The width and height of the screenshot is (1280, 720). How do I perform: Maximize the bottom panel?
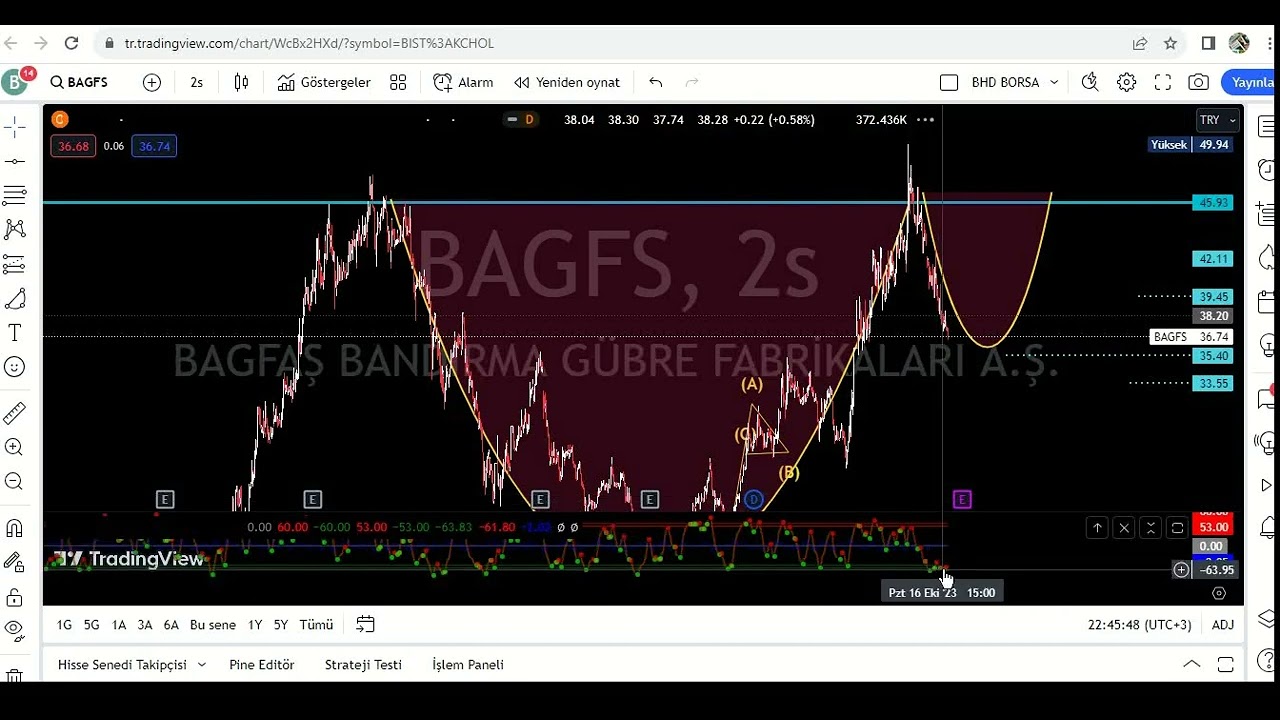[1226, 664]
